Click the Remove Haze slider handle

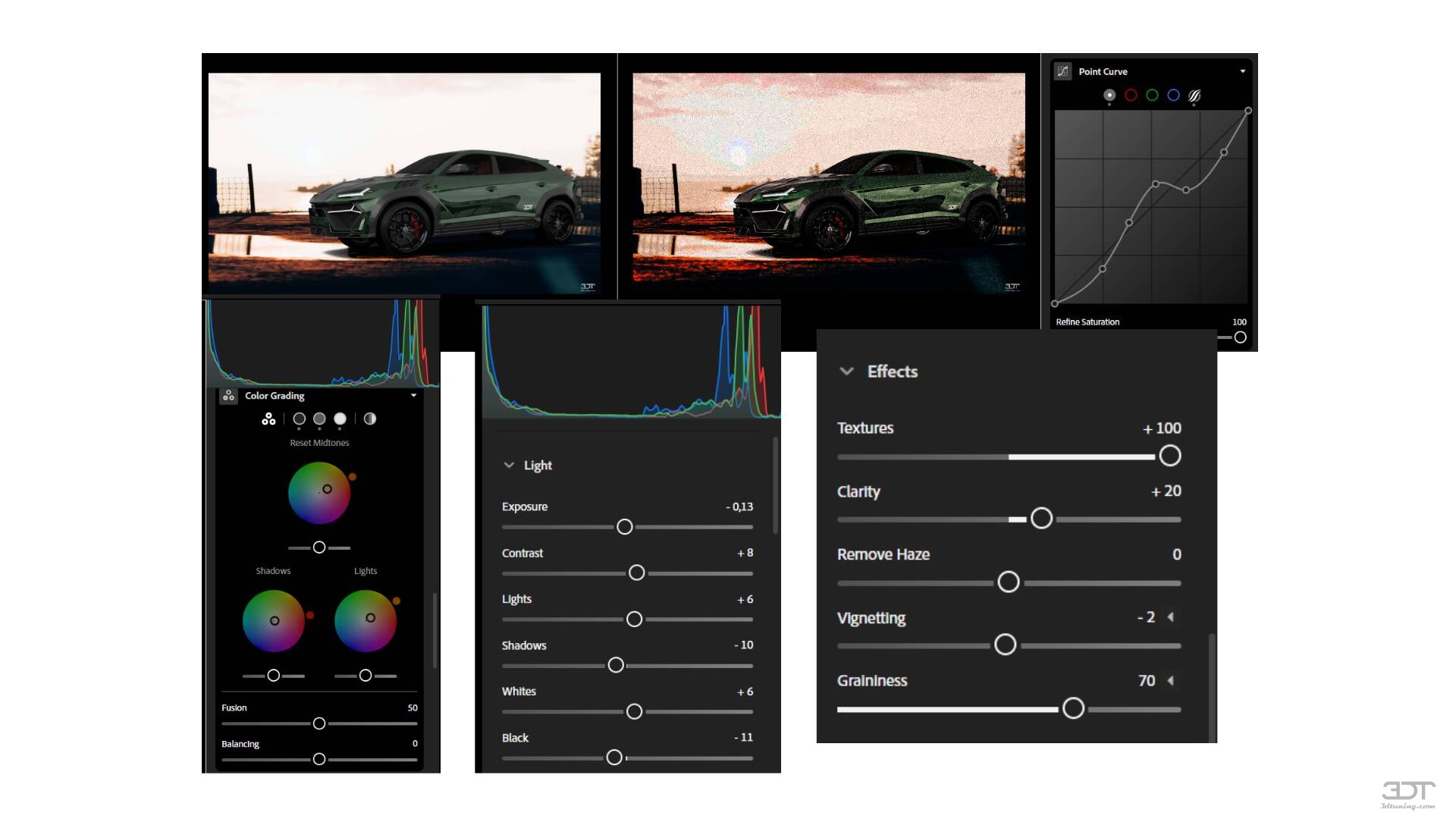[1008, 582]
